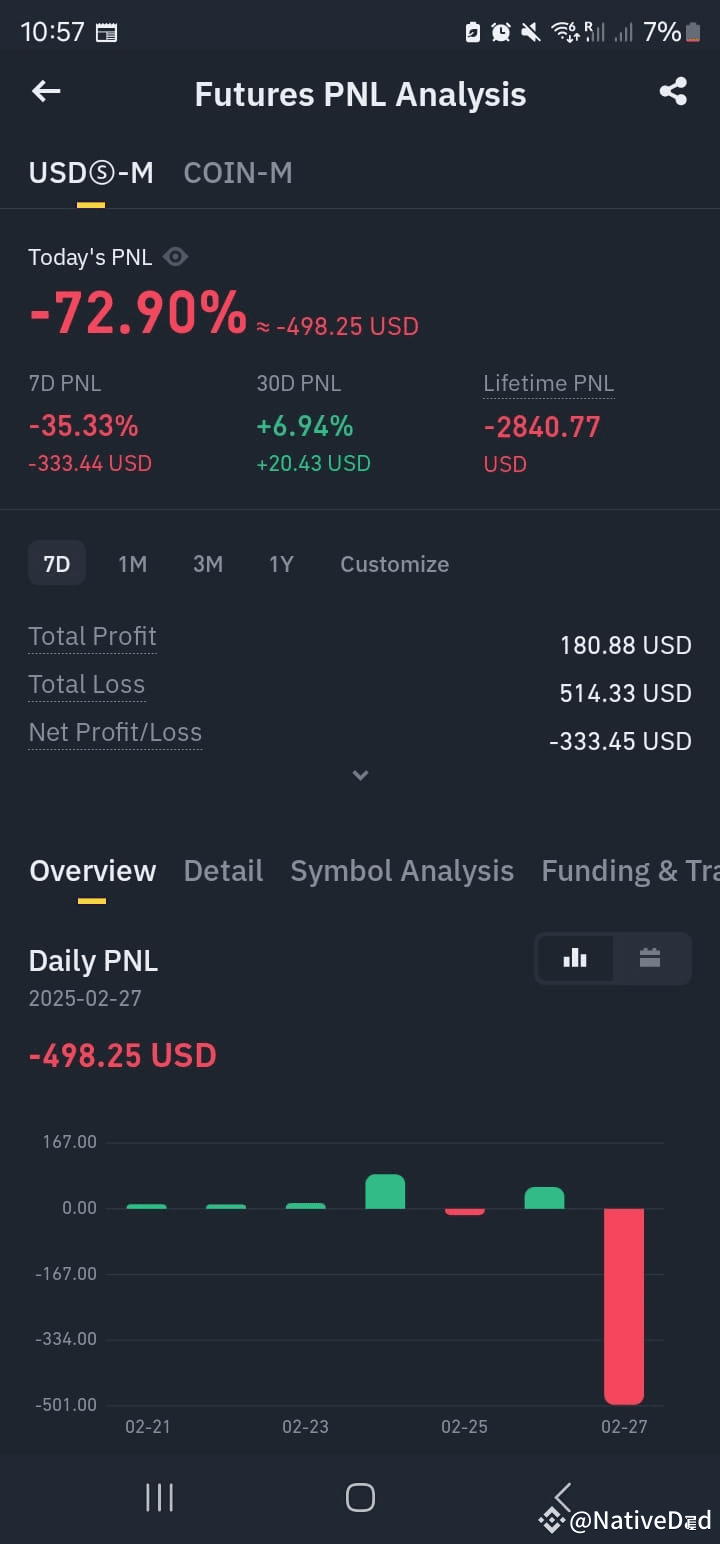Open the Funding & Transaction tab
The height and width of the screenshot is (1544, 720).
point(630,871)
